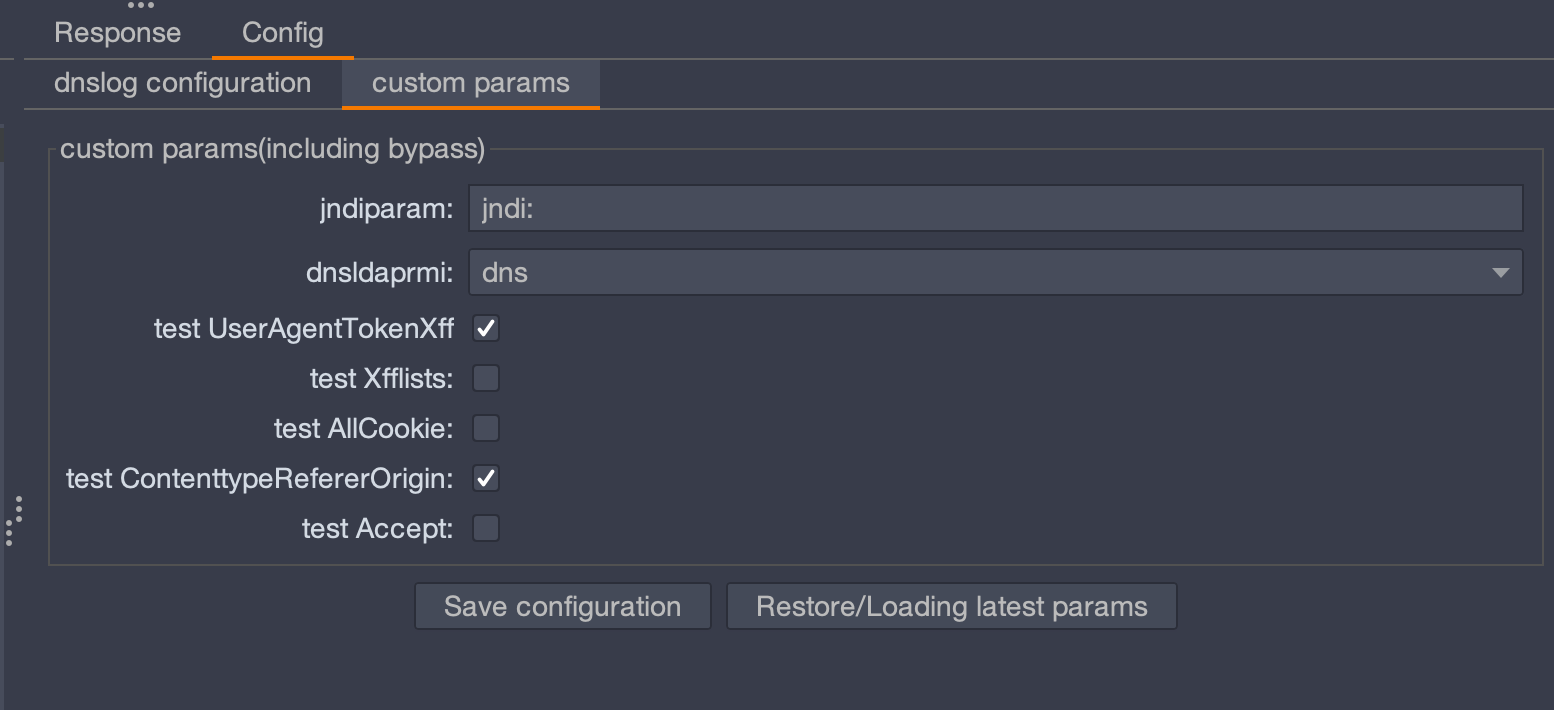Switch to the Response tab

tap(117, 33)
